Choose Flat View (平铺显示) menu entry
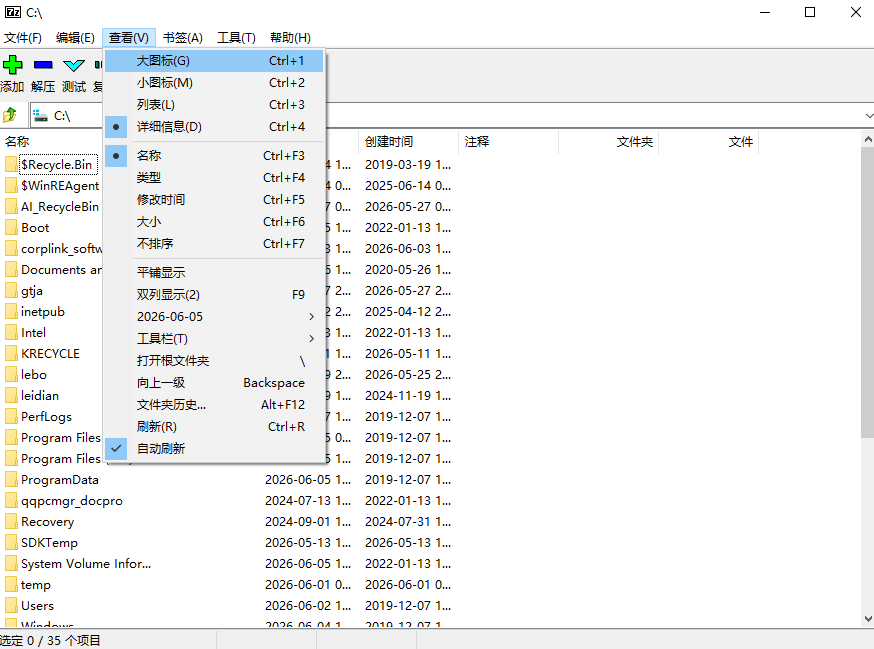This screenshot has width=874, height=649. [x=214, y=273]
